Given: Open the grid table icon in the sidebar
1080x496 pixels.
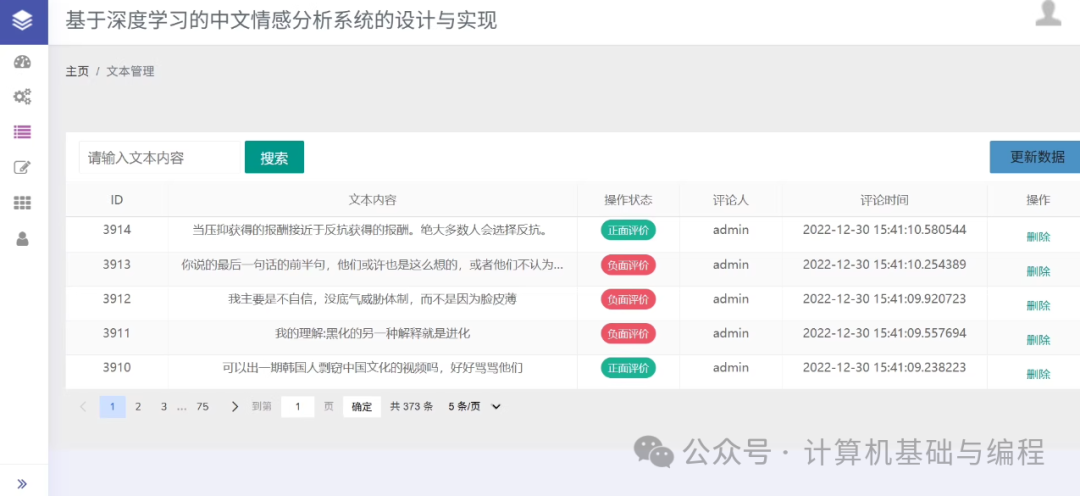Looking at the screenshot, I should click(x=23, y=203).
